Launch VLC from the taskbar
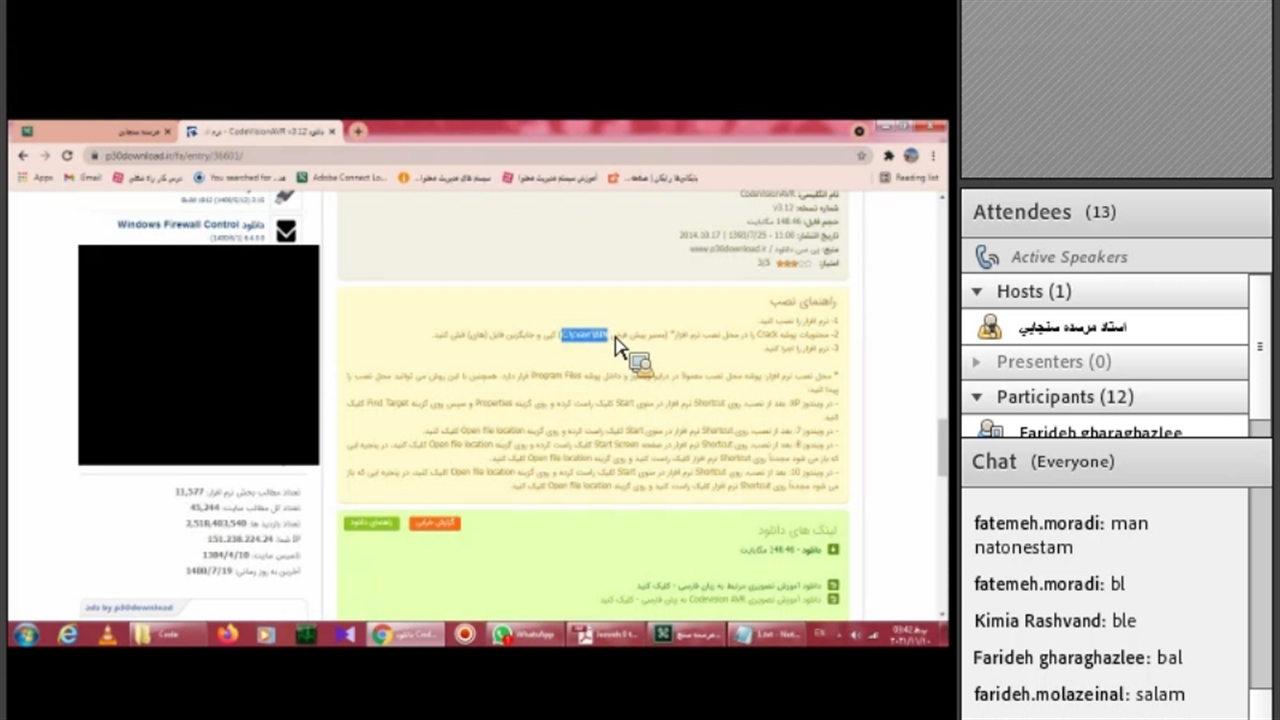 click(107, 635)
